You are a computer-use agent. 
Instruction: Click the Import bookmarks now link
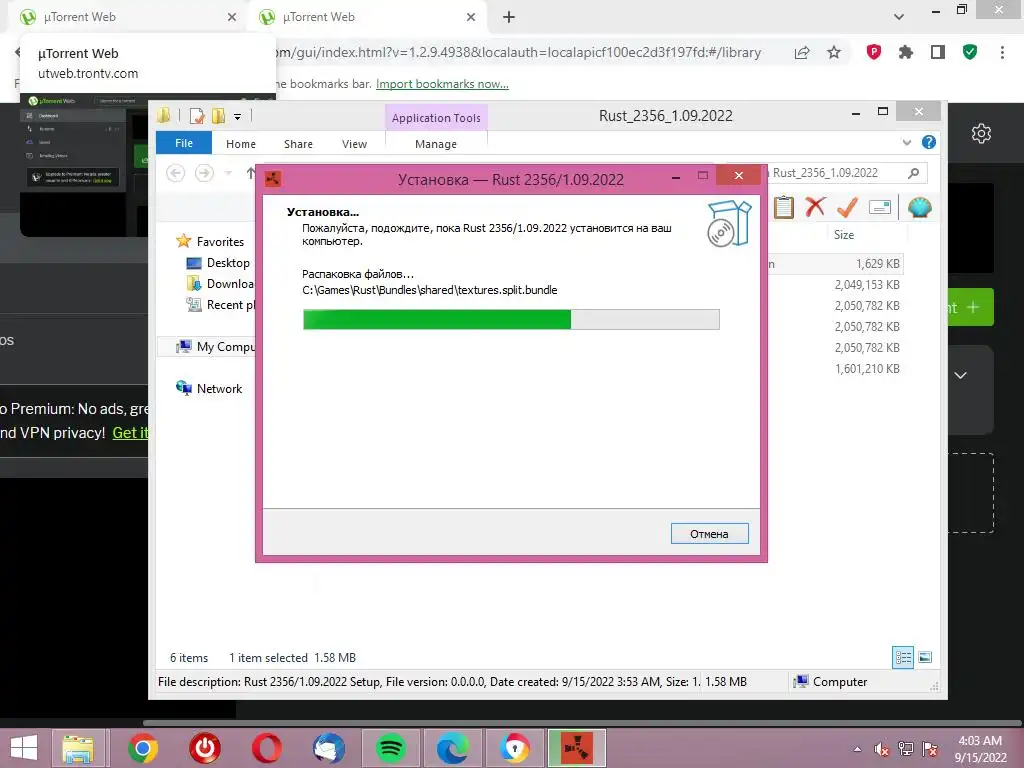(442, 84)
